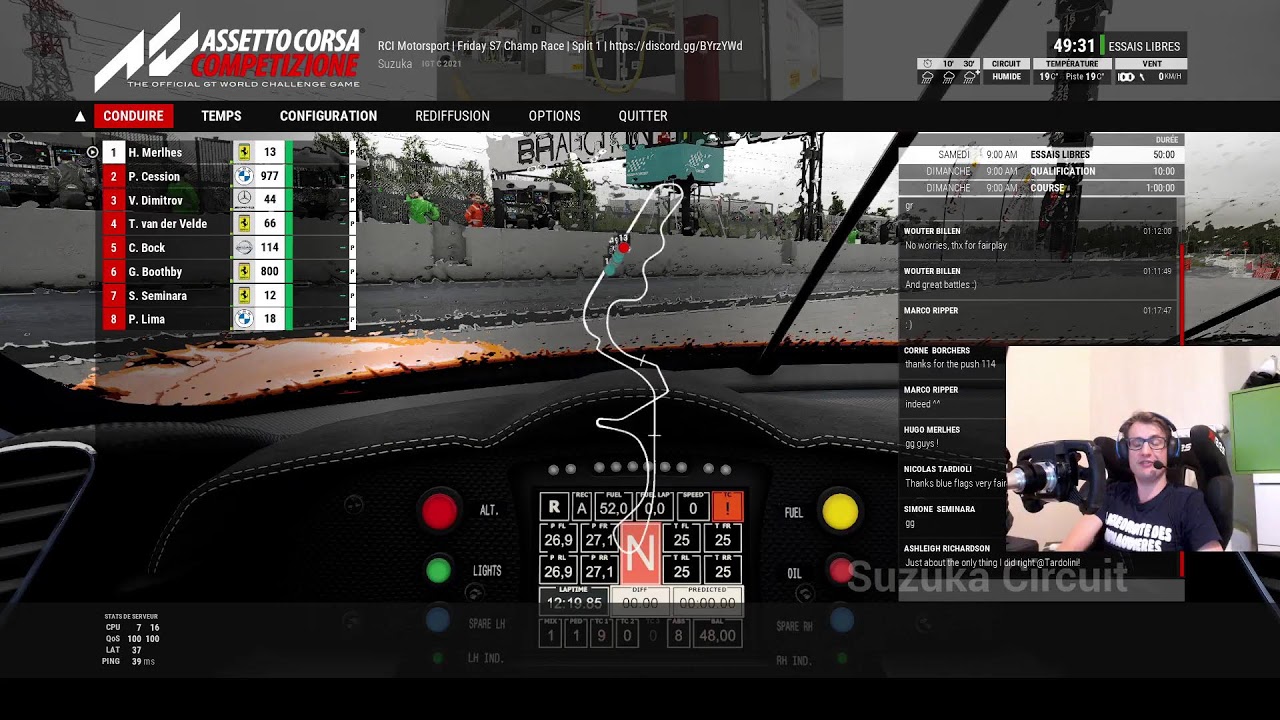Toggle the blue SPARE RH dashboard button
The image size is (1280, 720).
[841, 621]
